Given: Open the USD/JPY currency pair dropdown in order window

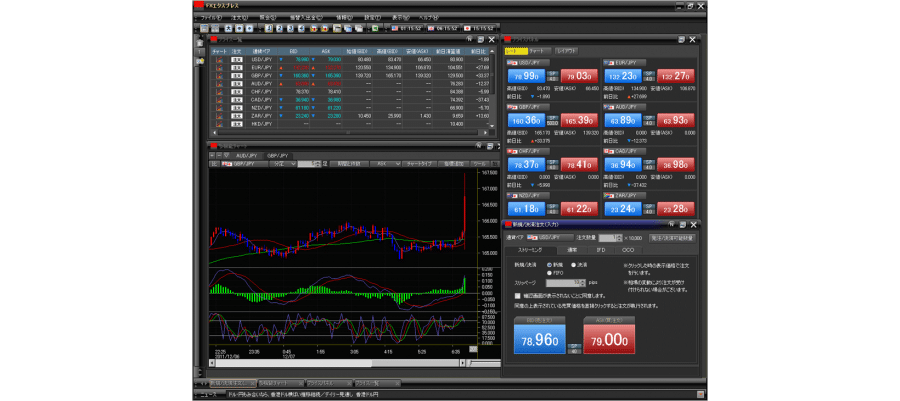Looking at the screenshot, I should (550, 238).
